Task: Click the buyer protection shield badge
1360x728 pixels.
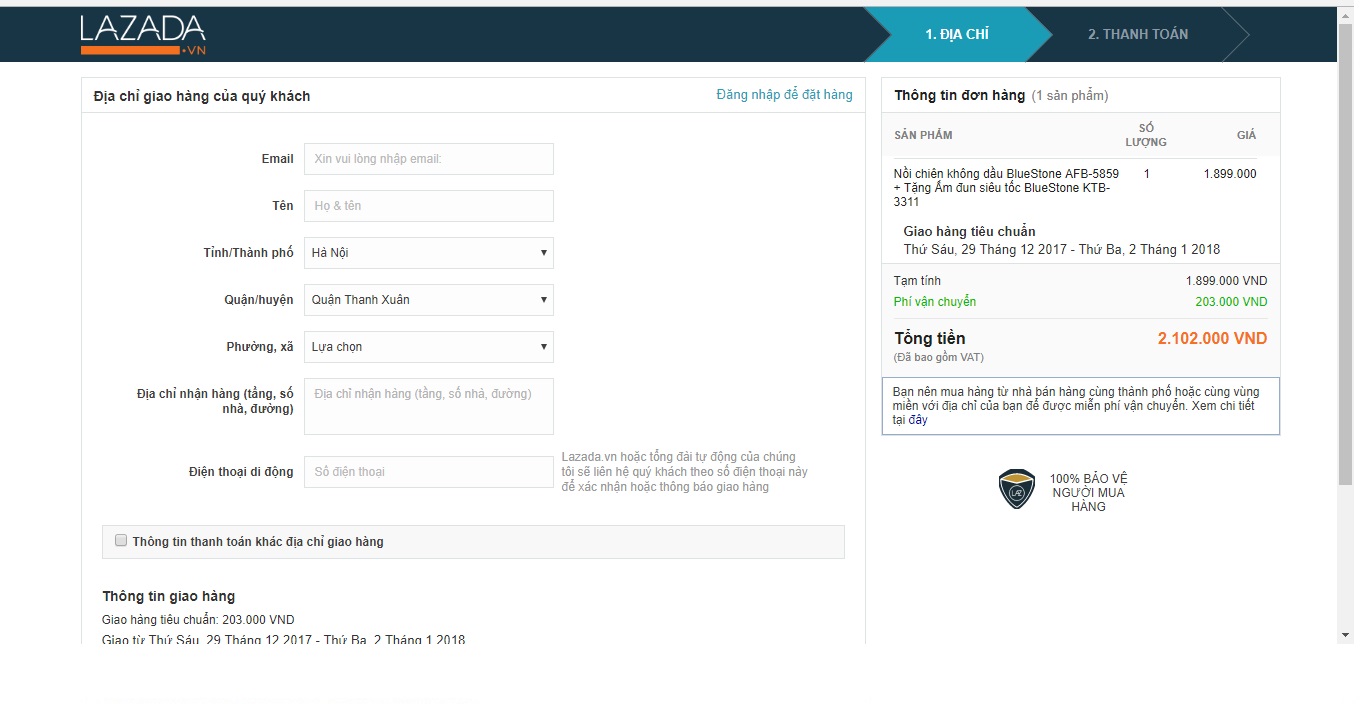Action: click(x=1017, y=490)
